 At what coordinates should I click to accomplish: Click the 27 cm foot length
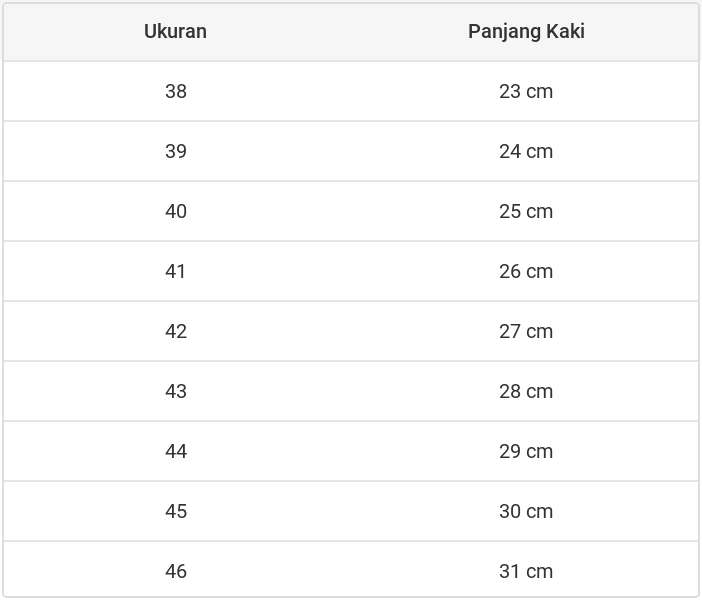pyautogui.click(x=526, y=331)
